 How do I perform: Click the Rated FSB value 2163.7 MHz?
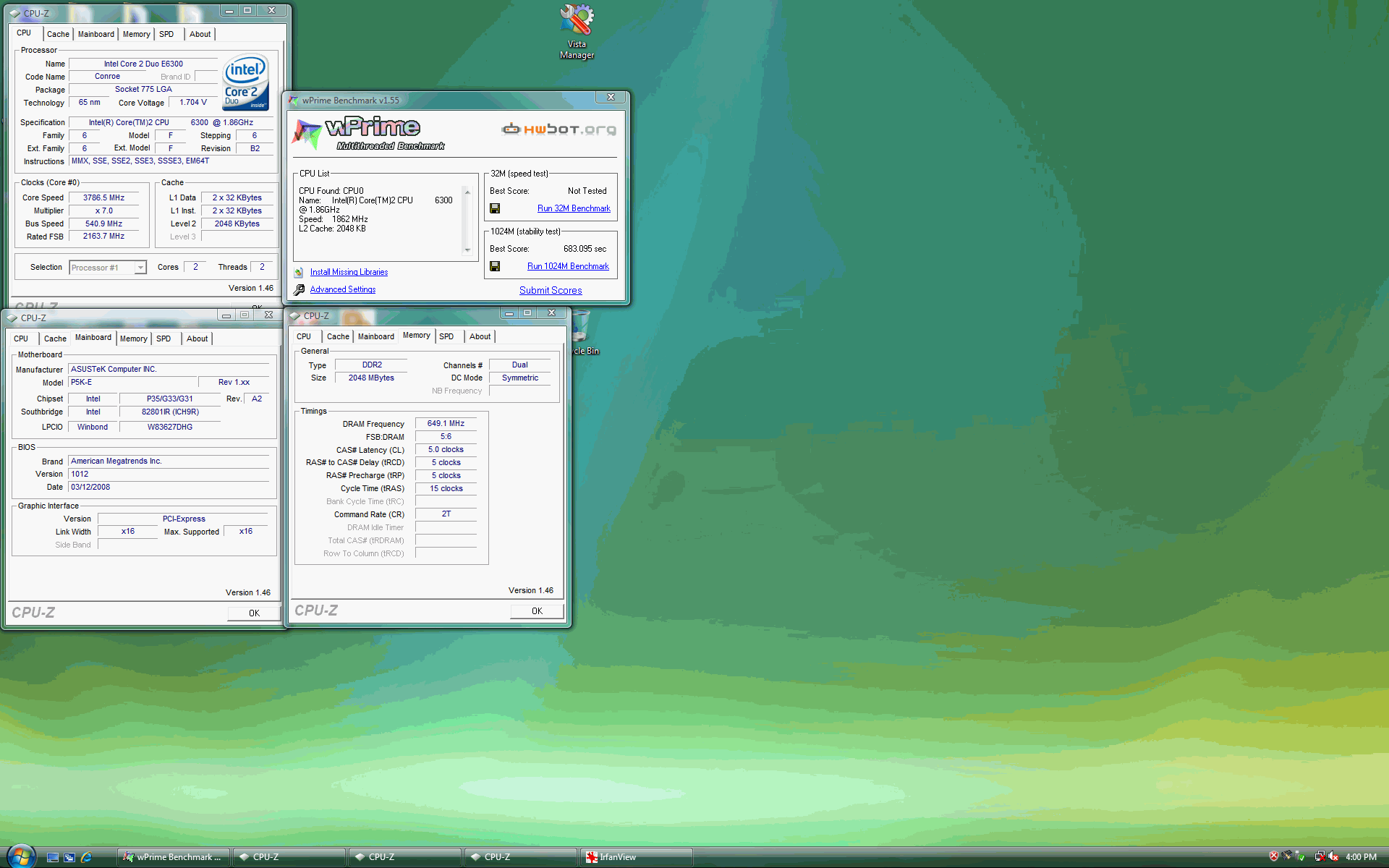point(103,237)
